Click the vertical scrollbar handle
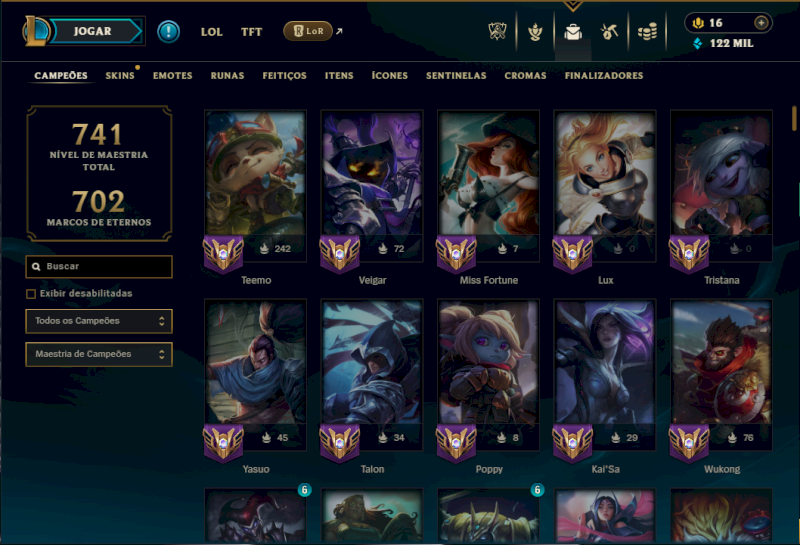 (x=794, y=118)
